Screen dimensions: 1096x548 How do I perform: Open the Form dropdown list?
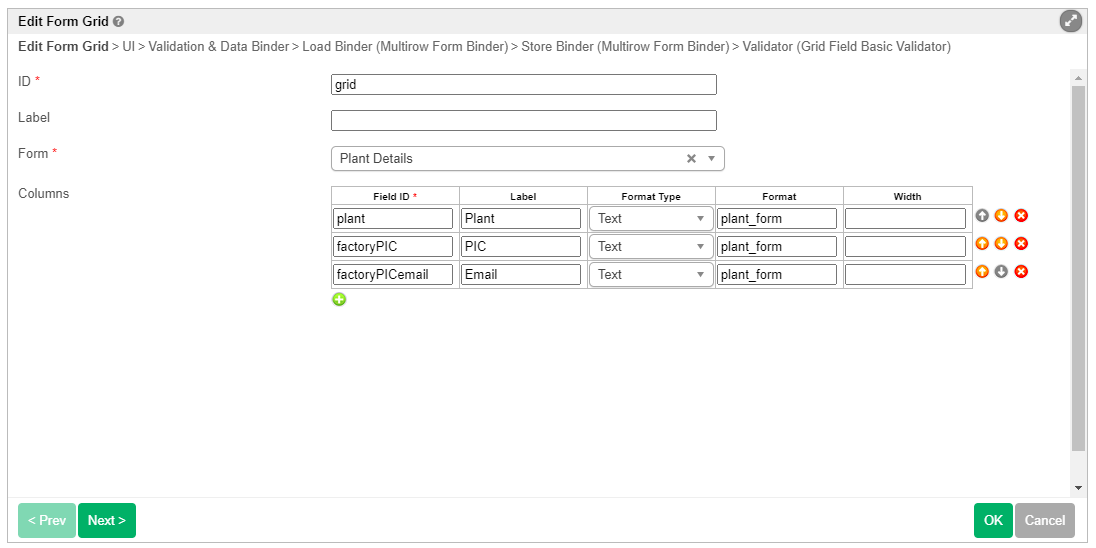pyautogui.click(x=711, y=159)
